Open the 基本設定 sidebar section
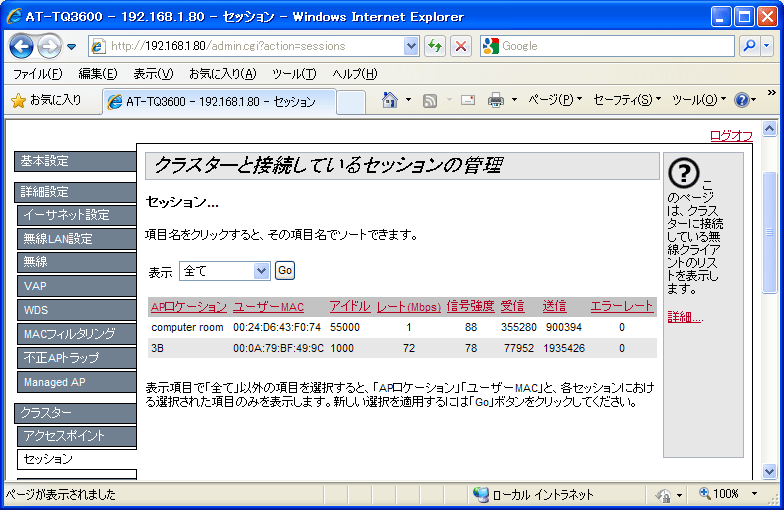 pos(75,162)
